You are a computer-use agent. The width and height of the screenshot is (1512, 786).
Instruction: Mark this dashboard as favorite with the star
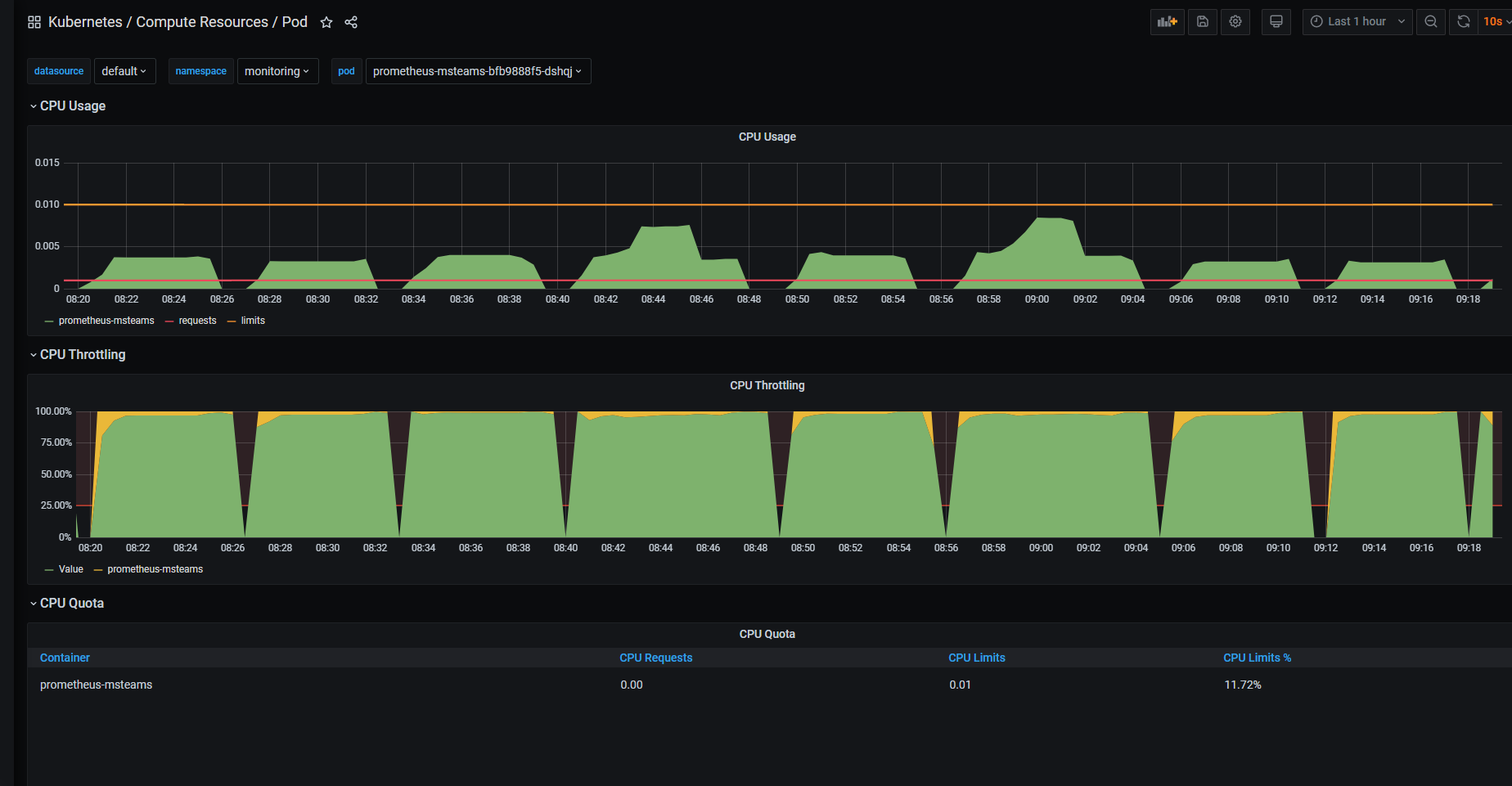click(326, 22)
